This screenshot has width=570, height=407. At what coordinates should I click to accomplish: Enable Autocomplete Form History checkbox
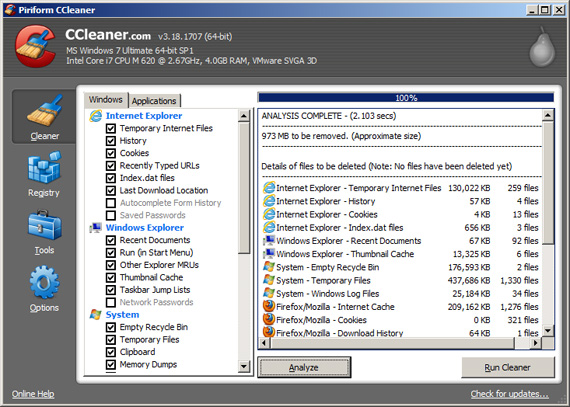[x=111, y=203]
